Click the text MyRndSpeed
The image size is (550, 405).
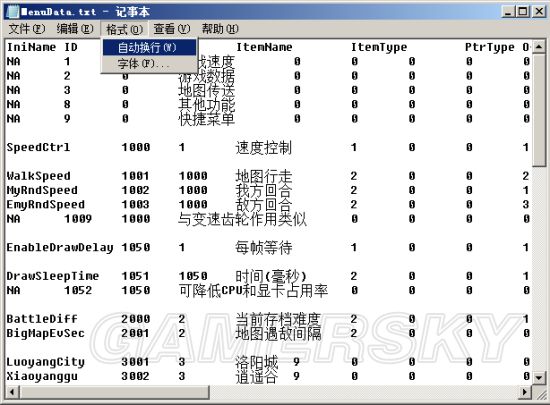[42, 190]
